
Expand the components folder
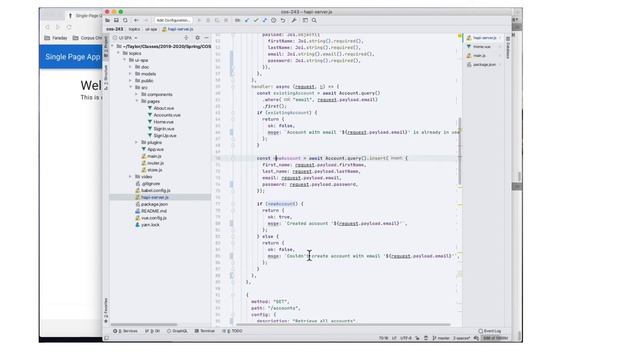pos(137,95)
